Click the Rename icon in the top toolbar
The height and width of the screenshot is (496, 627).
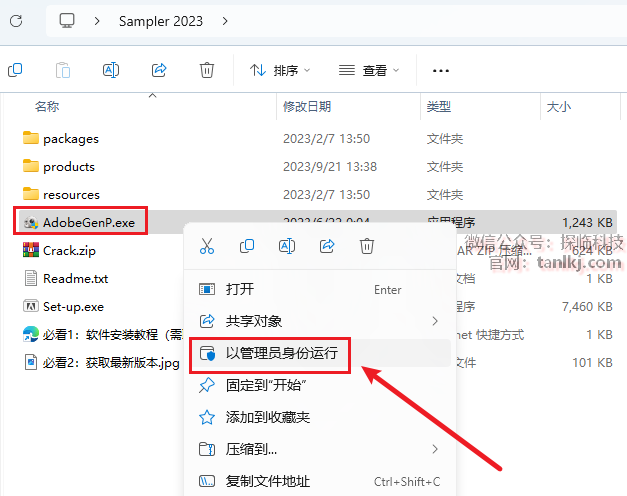tap(111, 70)
